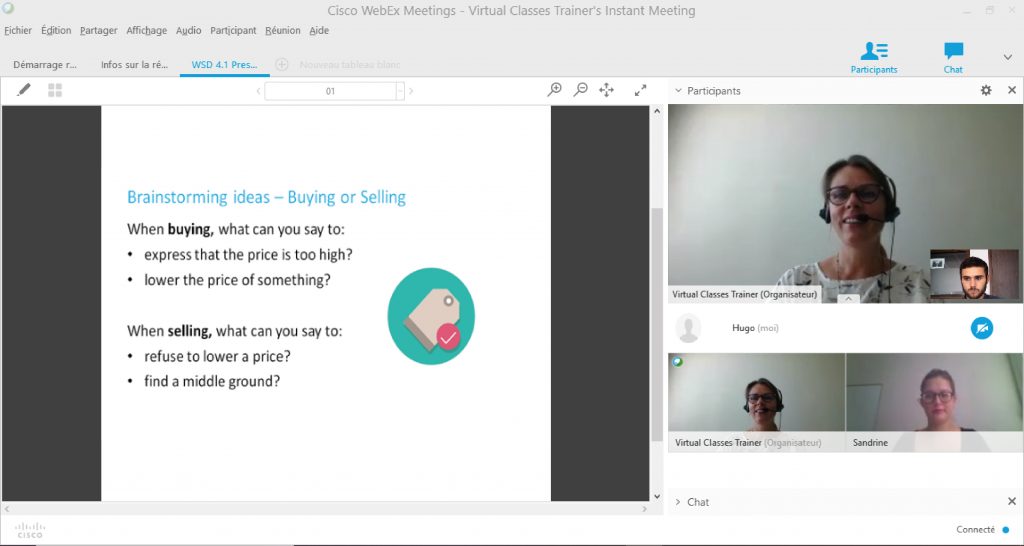Viewport: 1024px width, 546px height.
Task: Open the slide thumbnails grid view
Action: click(x=55, y=90)
